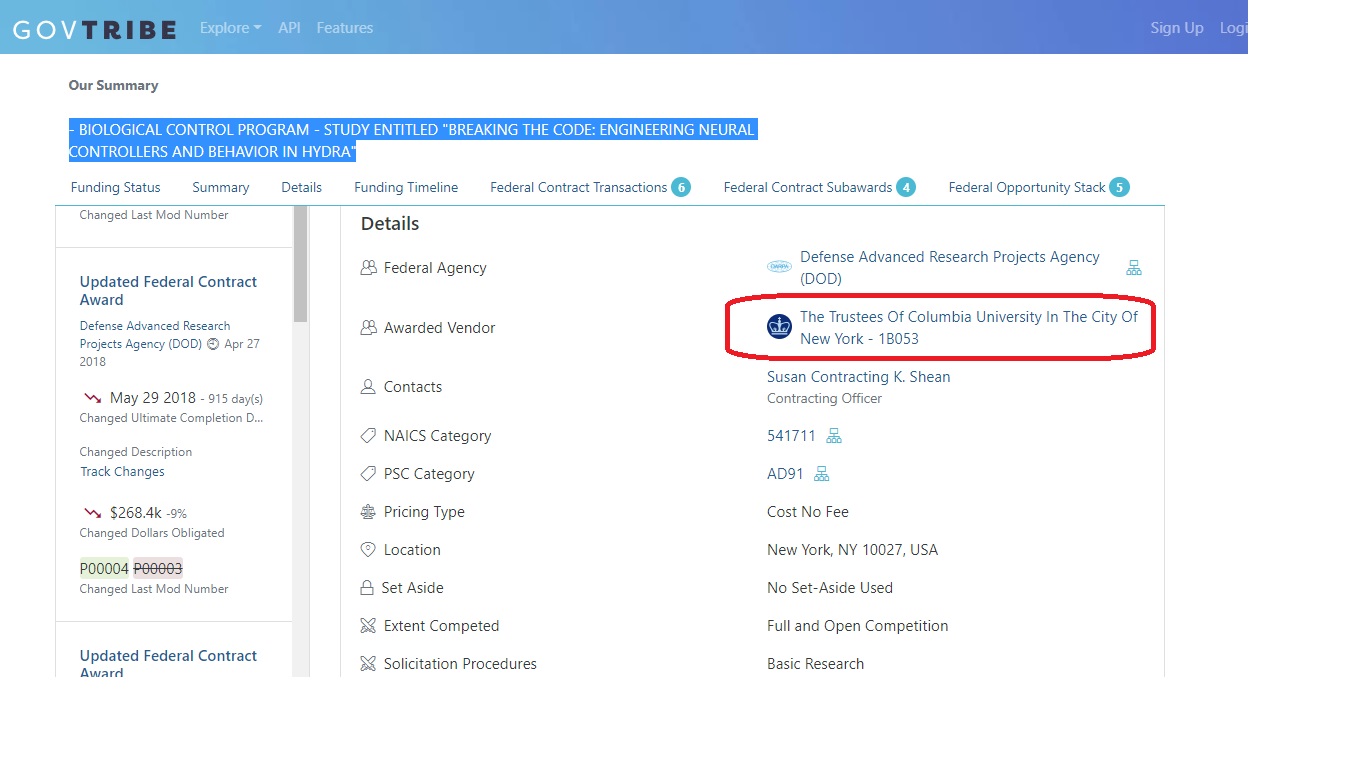Click the Details section heading
The image size is (1366, 768).
click(390, 224)
